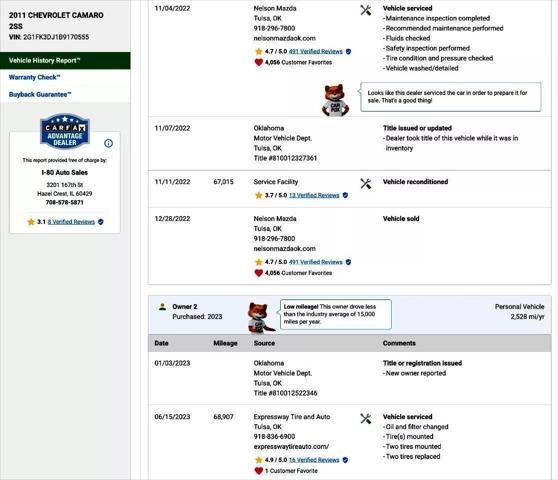Click the CARFAX Advantage Dealer badge
The height and width of the screenshot is (480, 558).
pyautogui.click(x=64, y=131)
